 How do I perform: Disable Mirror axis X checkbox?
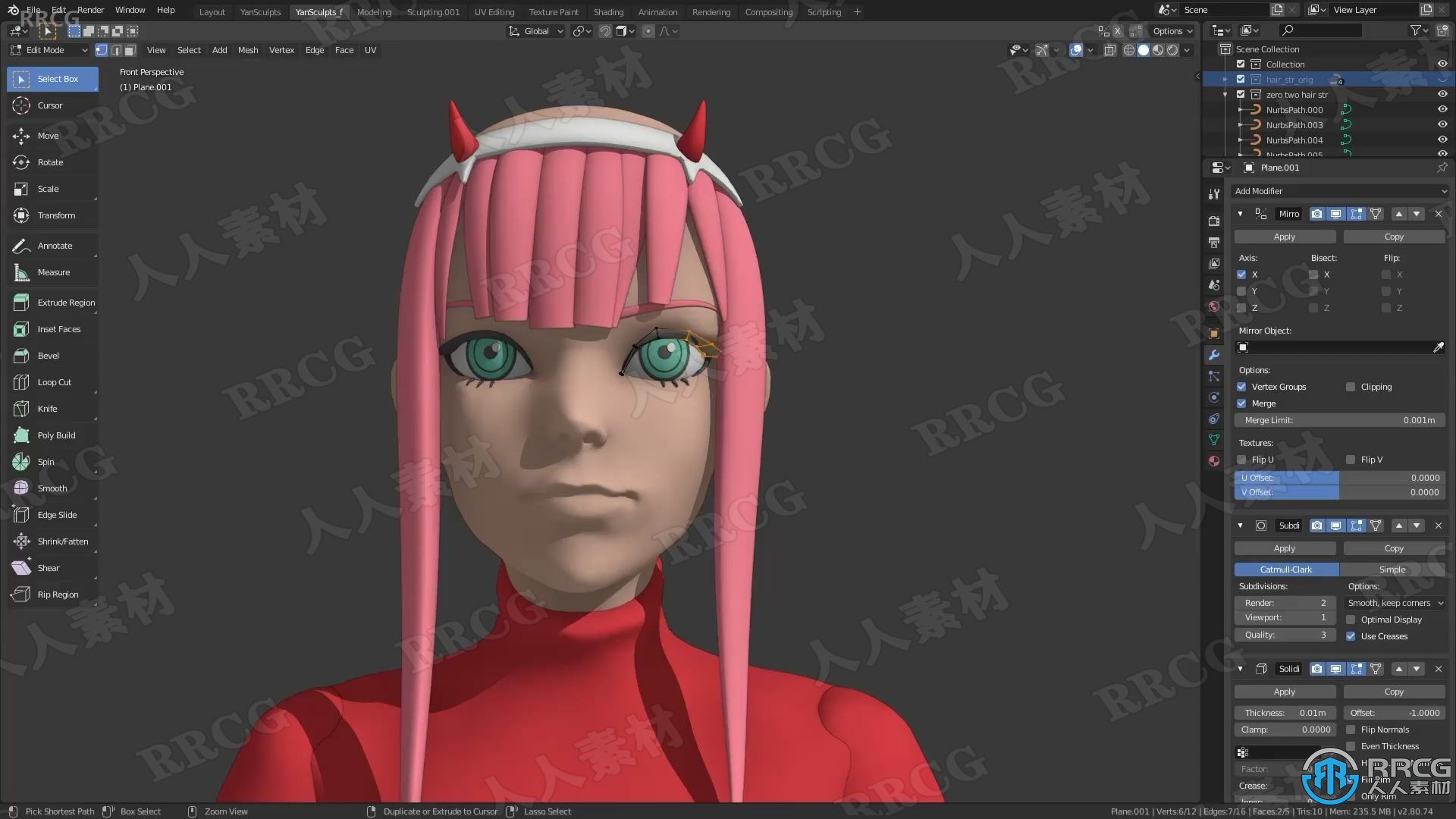(x=1241, y=275)
